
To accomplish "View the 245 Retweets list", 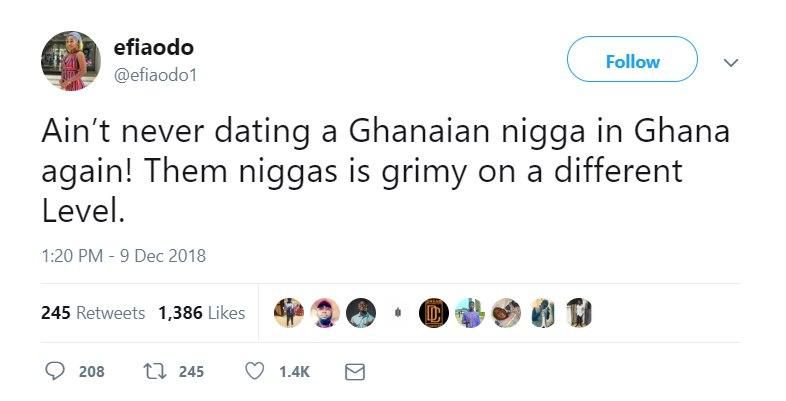I will [93, 313].
